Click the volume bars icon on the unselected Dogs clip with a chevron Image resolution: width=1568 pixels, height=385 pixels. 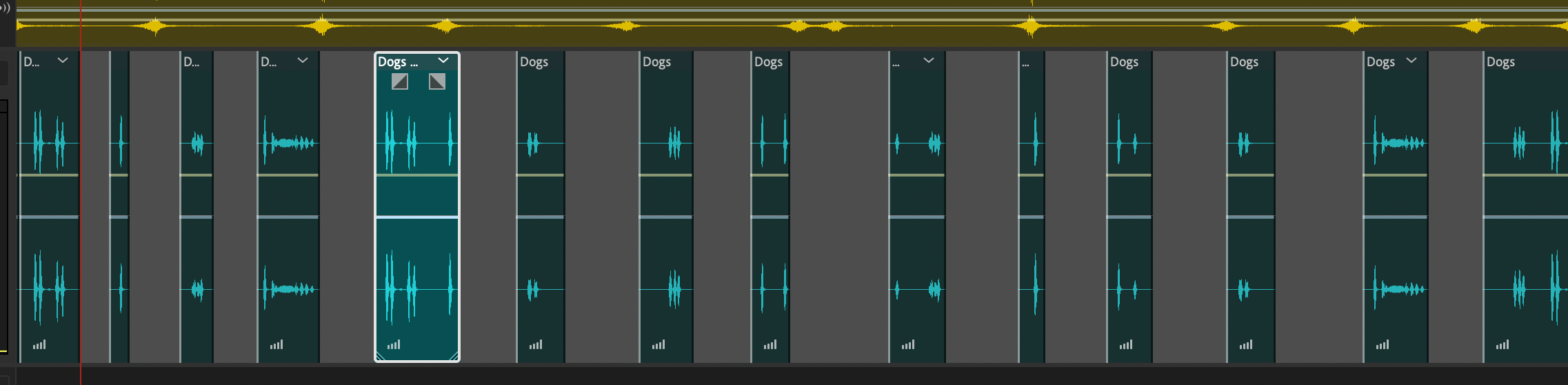click(x=1383, y=344)
